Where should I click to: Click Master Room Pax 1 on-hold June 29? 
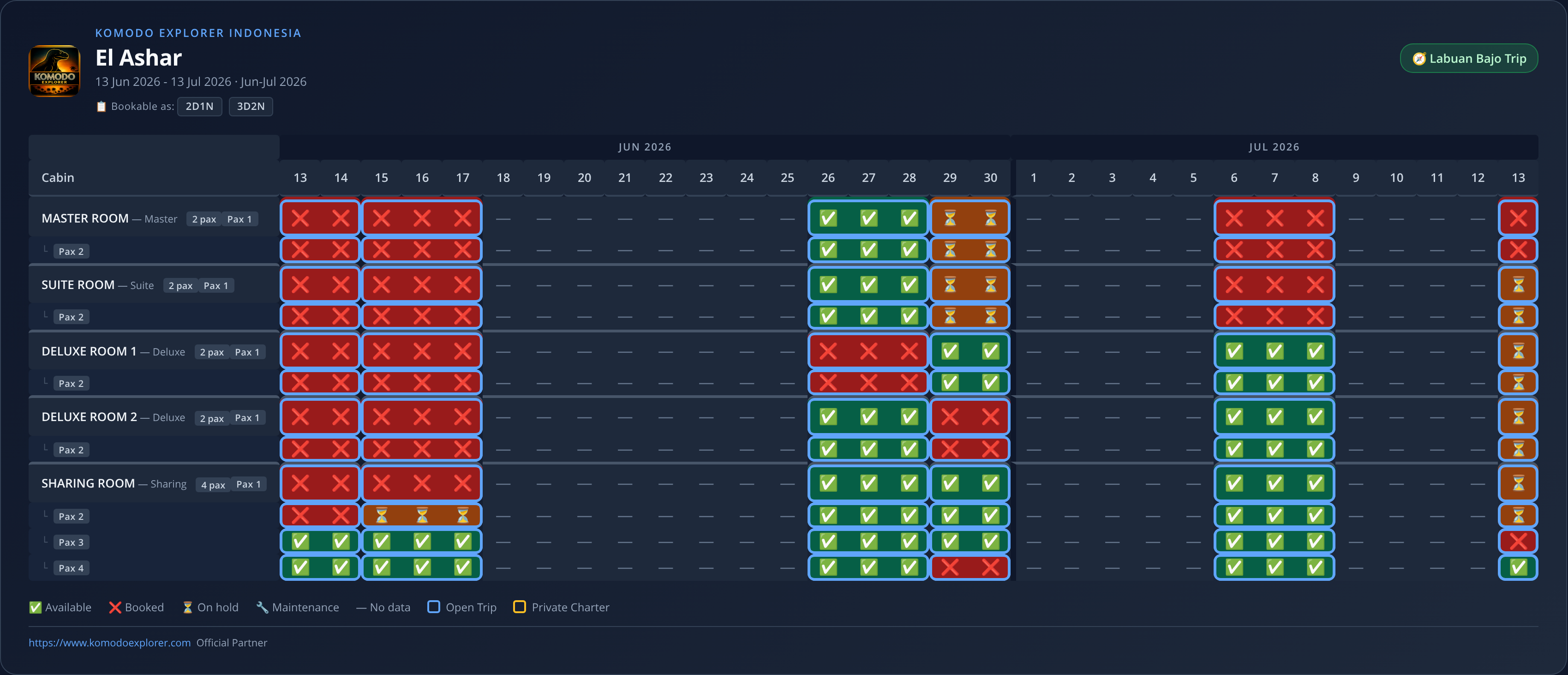coord(950,218)
